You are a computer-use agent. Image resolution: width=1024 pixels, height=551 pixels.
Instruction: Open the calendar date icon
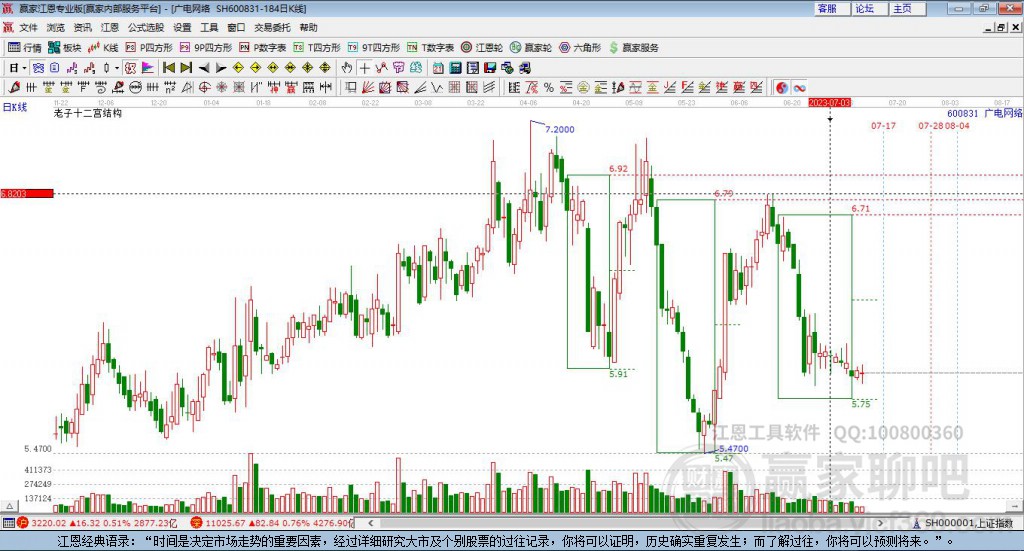(x=438, y=68)
